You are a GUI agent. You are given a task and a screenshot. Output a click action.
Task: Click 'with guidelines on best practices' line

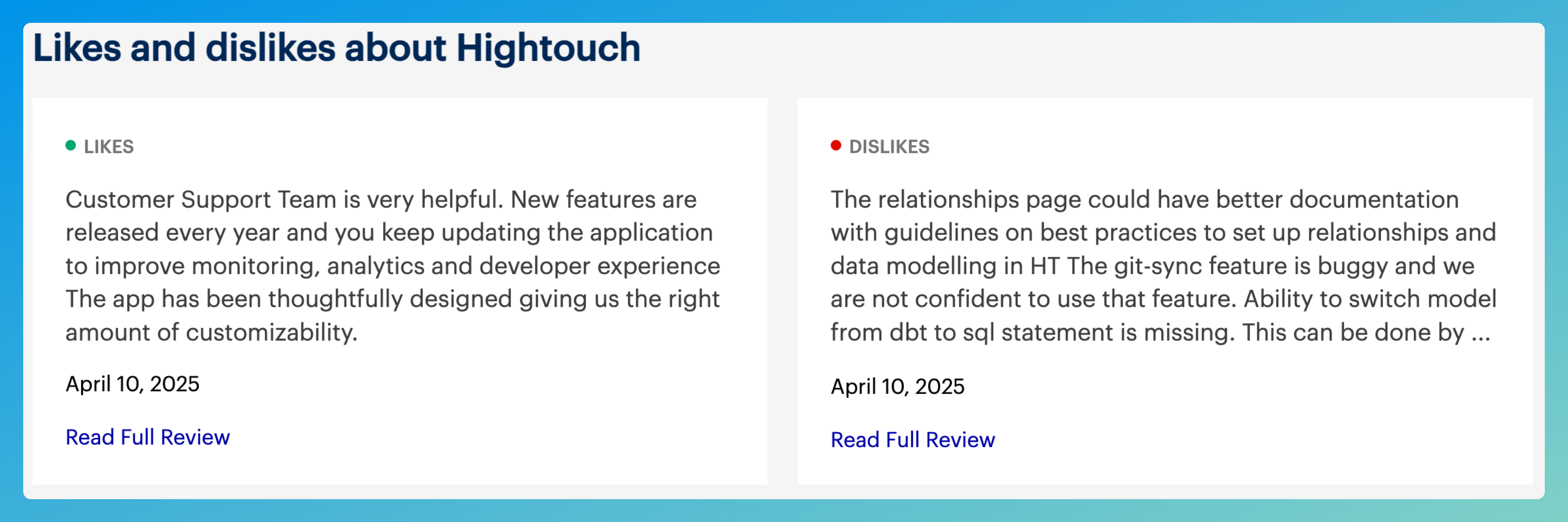click(x=1163, y=232)
